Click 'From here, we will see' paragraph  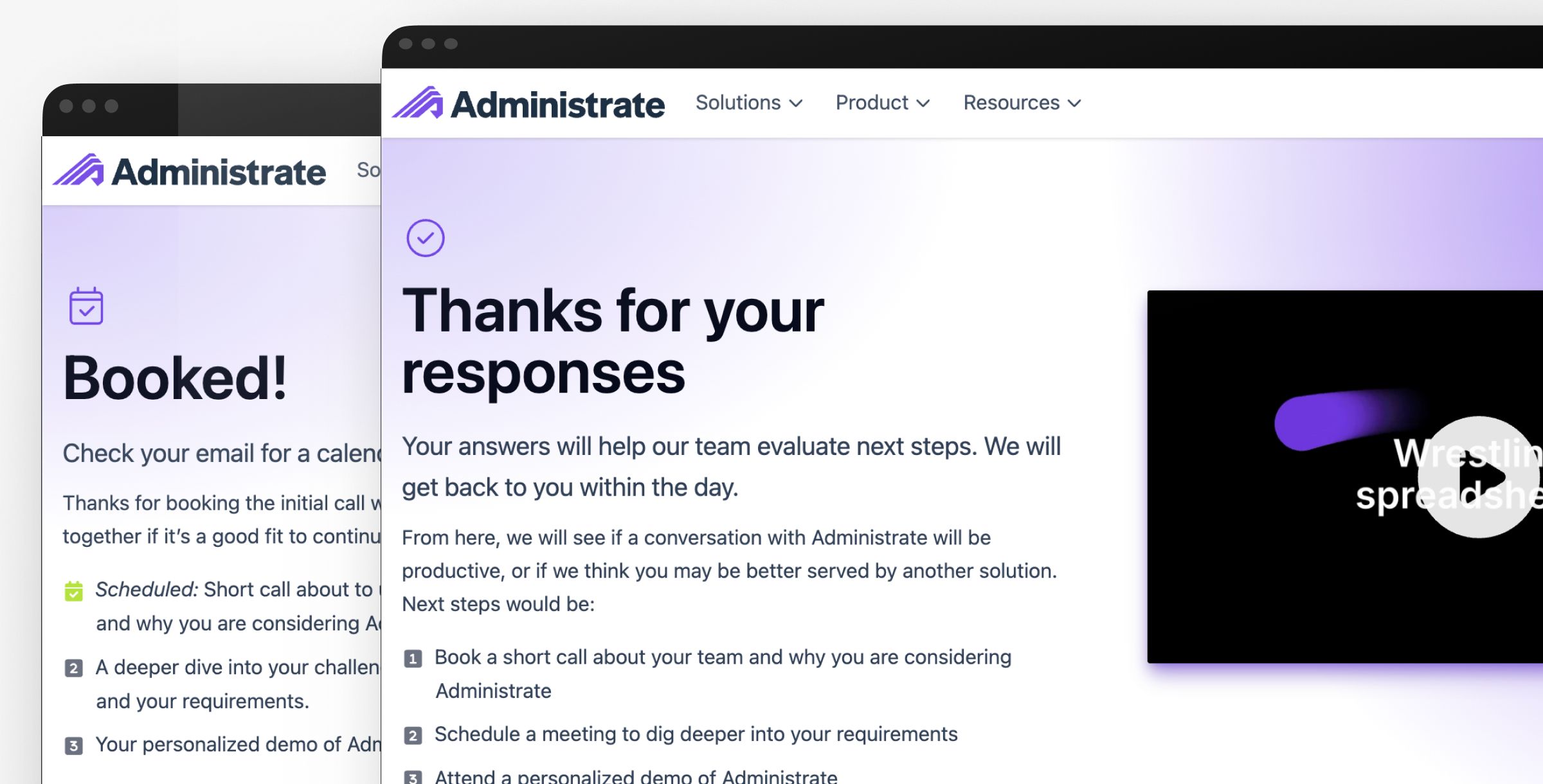(x=730, y=571)
